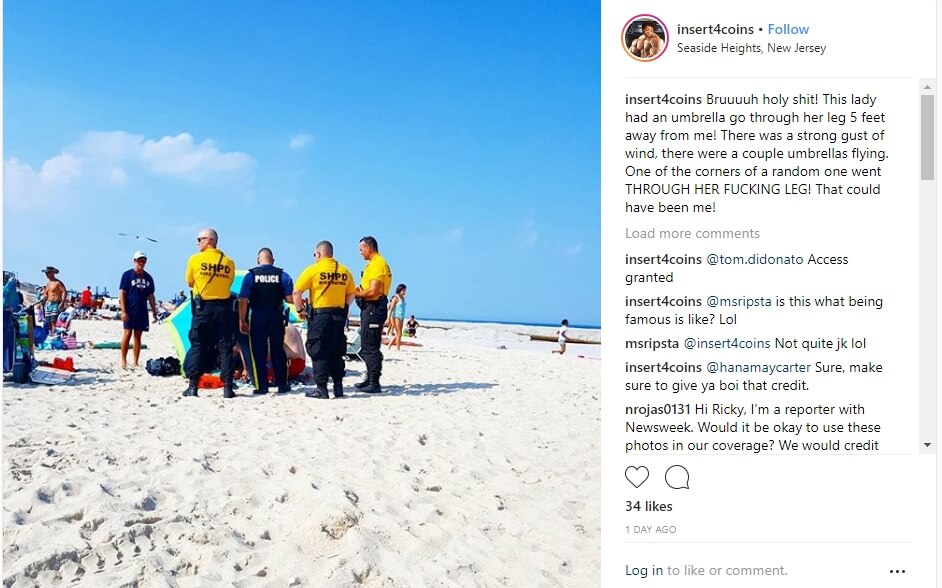Screen dimensions: 942x588
Task: Follow the insert4coins account
Action: pyautogui.click(x=788, y=29)
